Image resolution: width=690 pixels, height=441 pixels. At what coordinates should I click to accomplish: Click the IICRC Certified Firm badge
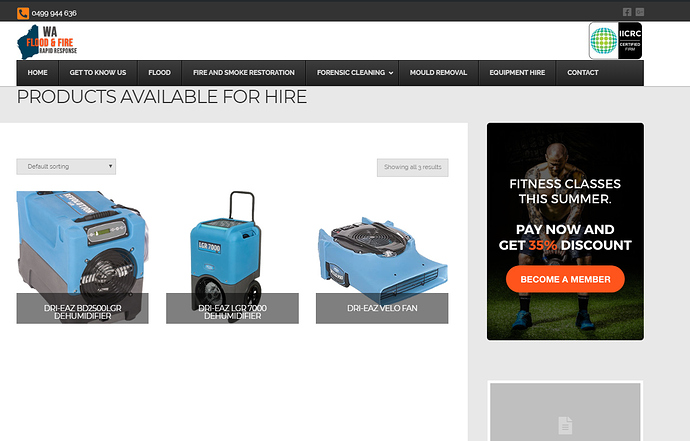(x=615, y=40)
